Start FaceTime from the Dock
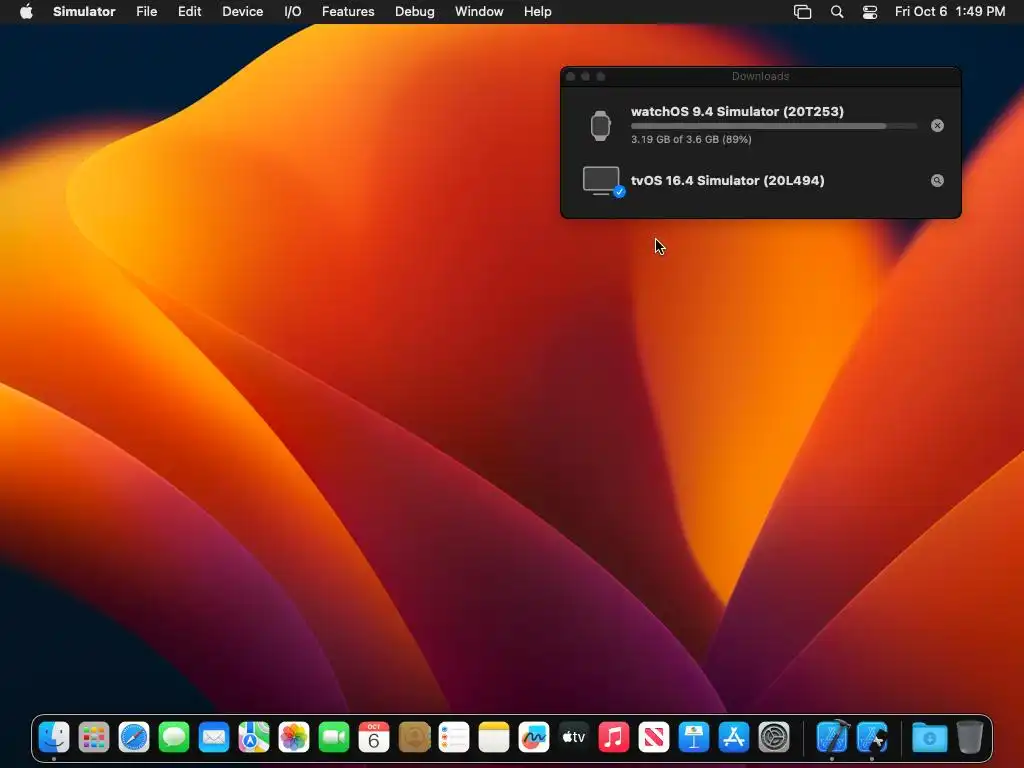Screen dimensions: 1024x768 tap(334, 738)
